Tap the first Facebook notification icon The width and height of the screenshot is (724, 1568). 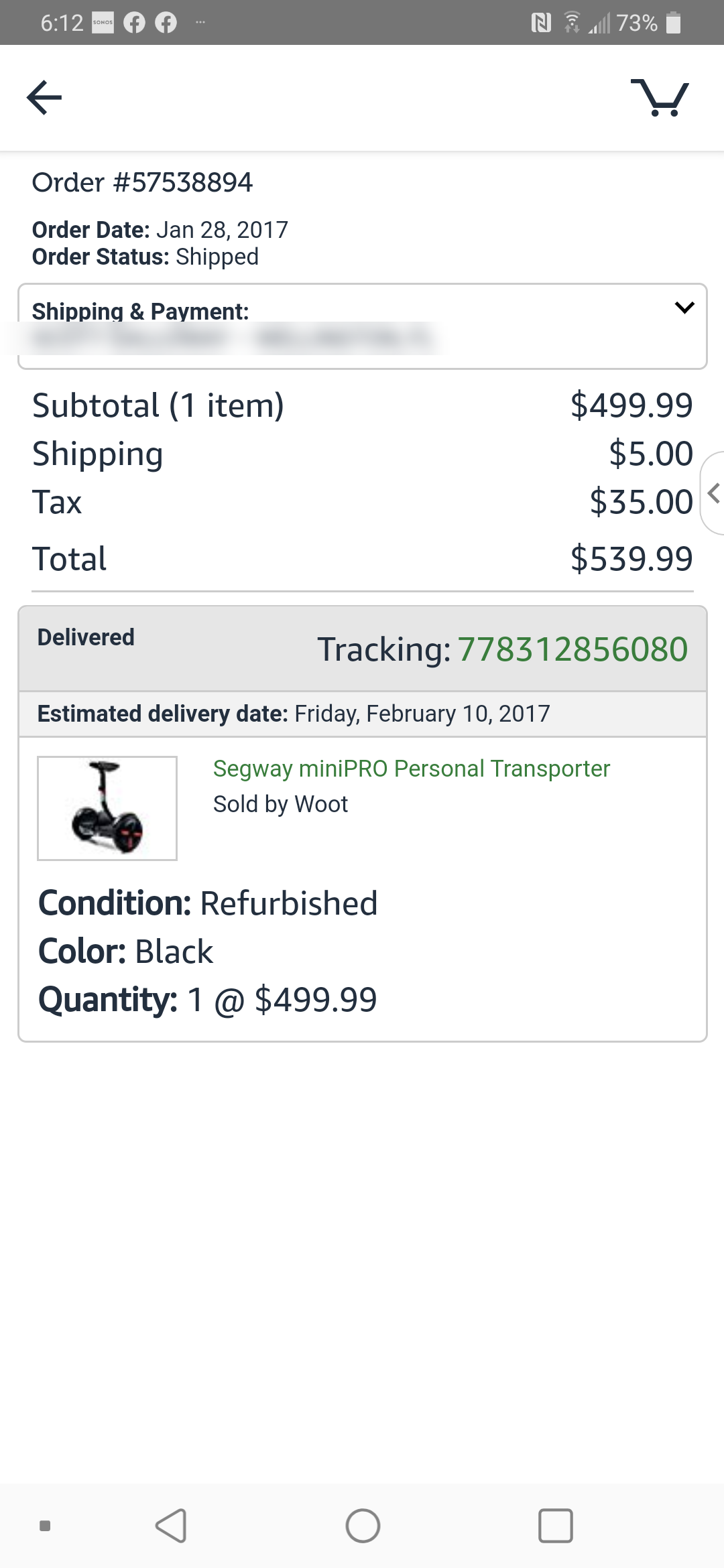tap(134, 23)
